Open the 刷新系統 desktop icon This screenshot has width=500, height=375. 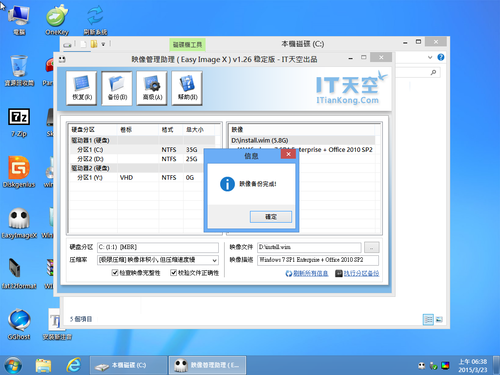click(95, 19)
